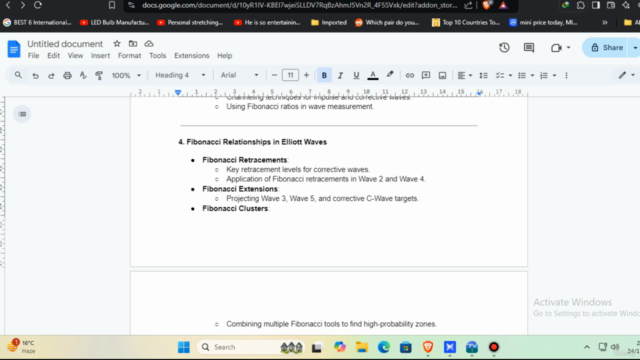Go to Docs home icon
640x360 pixels.
[14, 49]
